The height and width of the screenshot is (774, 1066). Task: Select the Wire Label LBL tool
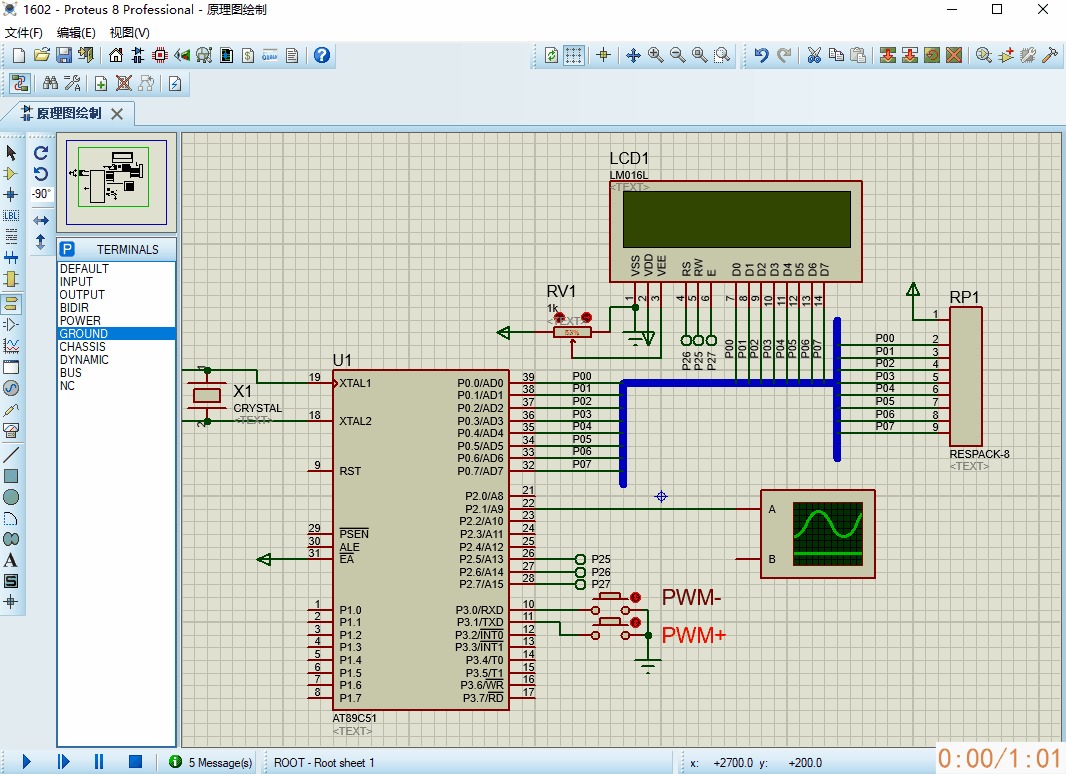(x=11, y=216)
